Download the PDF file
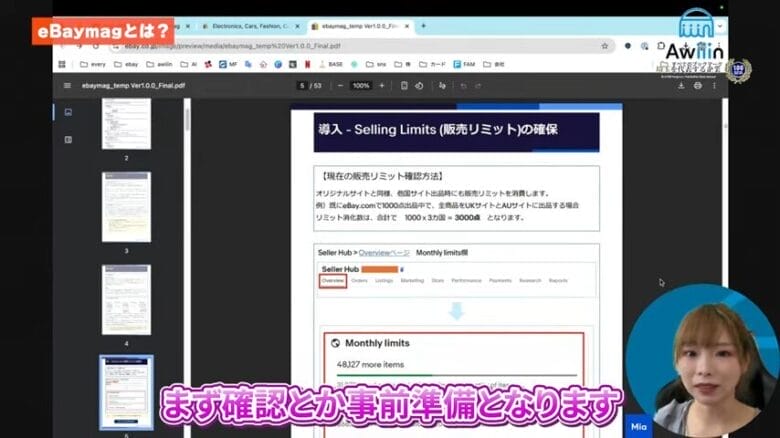This screenshot has height=438, width=780. coord(681,86)
